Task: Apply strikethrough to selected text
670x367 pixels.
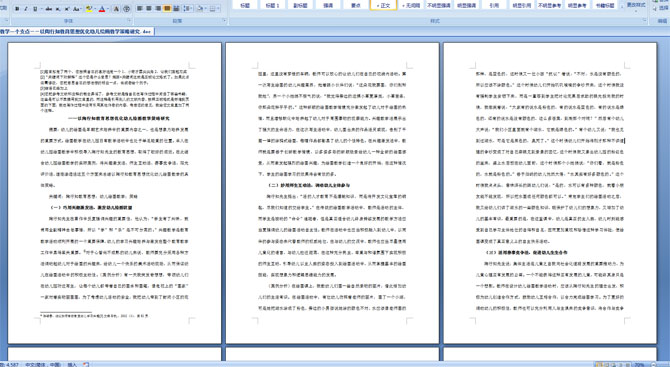Action: 49,9
